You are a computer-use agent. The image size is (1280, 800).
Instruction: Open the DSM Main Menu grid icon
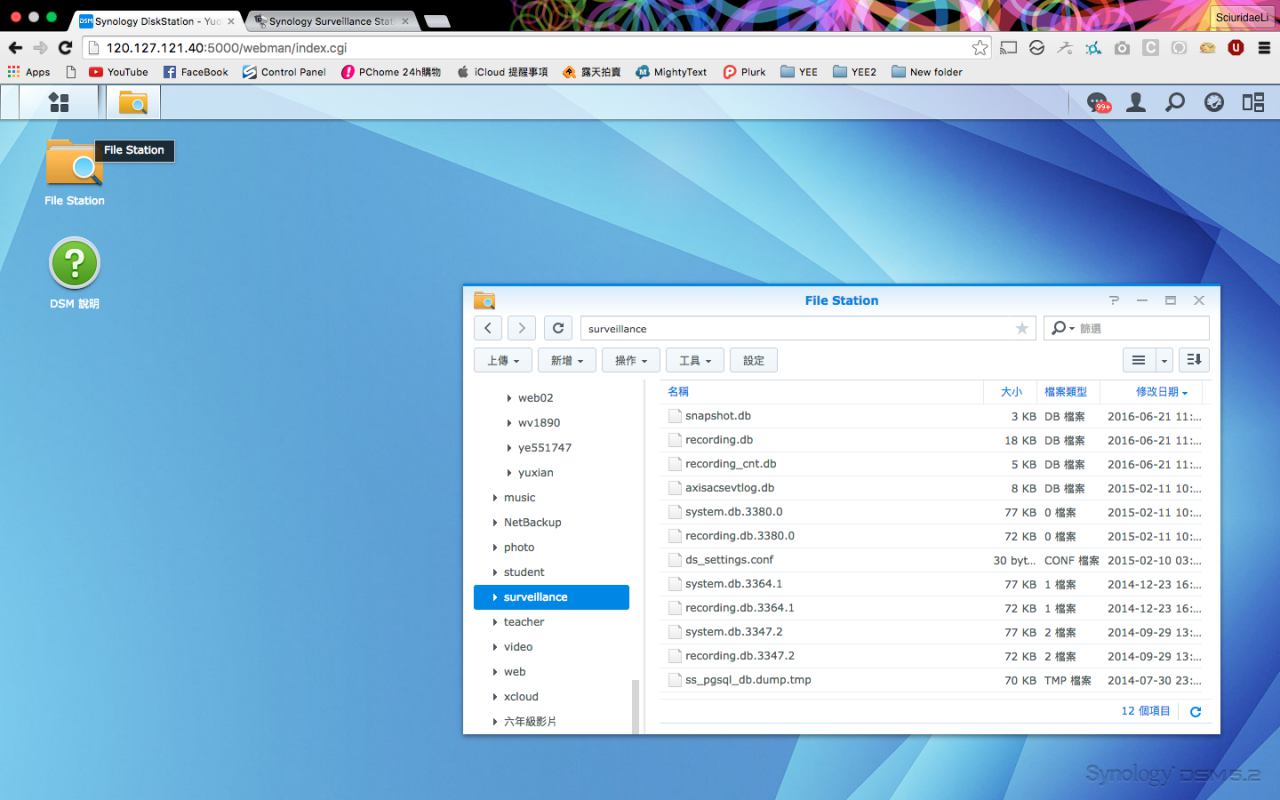[59, 102]
